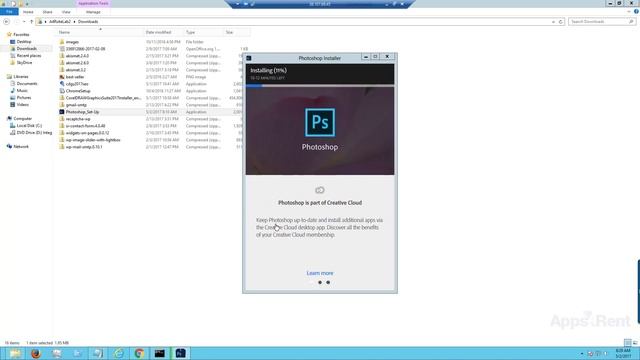Open recent locations dropdown arrow

click(24, 22)
